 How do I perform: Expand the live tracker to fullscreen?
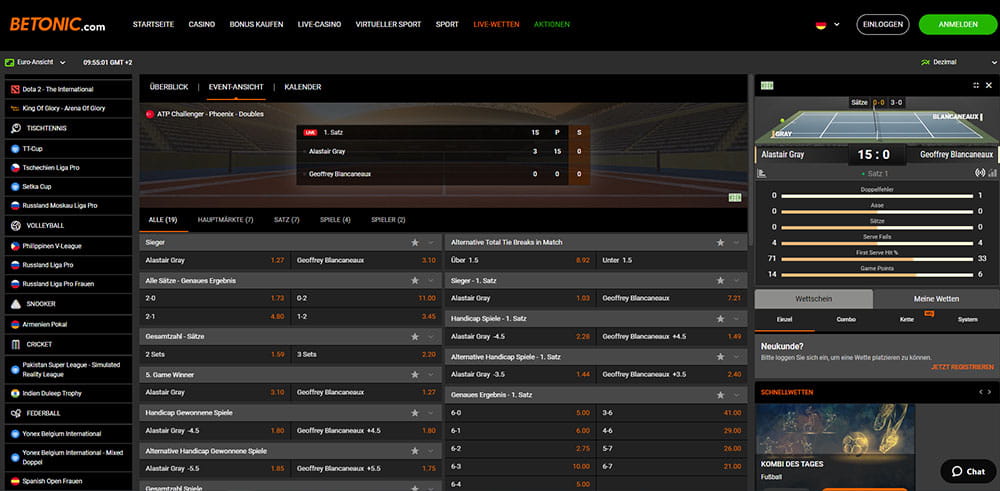pyautogui.click(x=976, y=85)
